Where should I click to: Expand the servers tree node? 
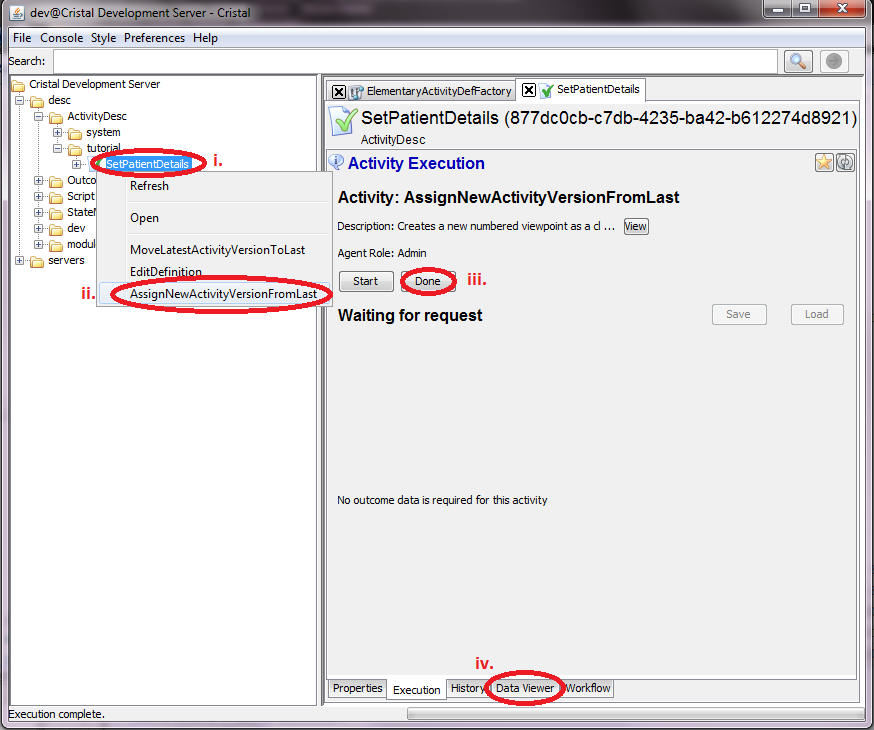click(20, 260)
